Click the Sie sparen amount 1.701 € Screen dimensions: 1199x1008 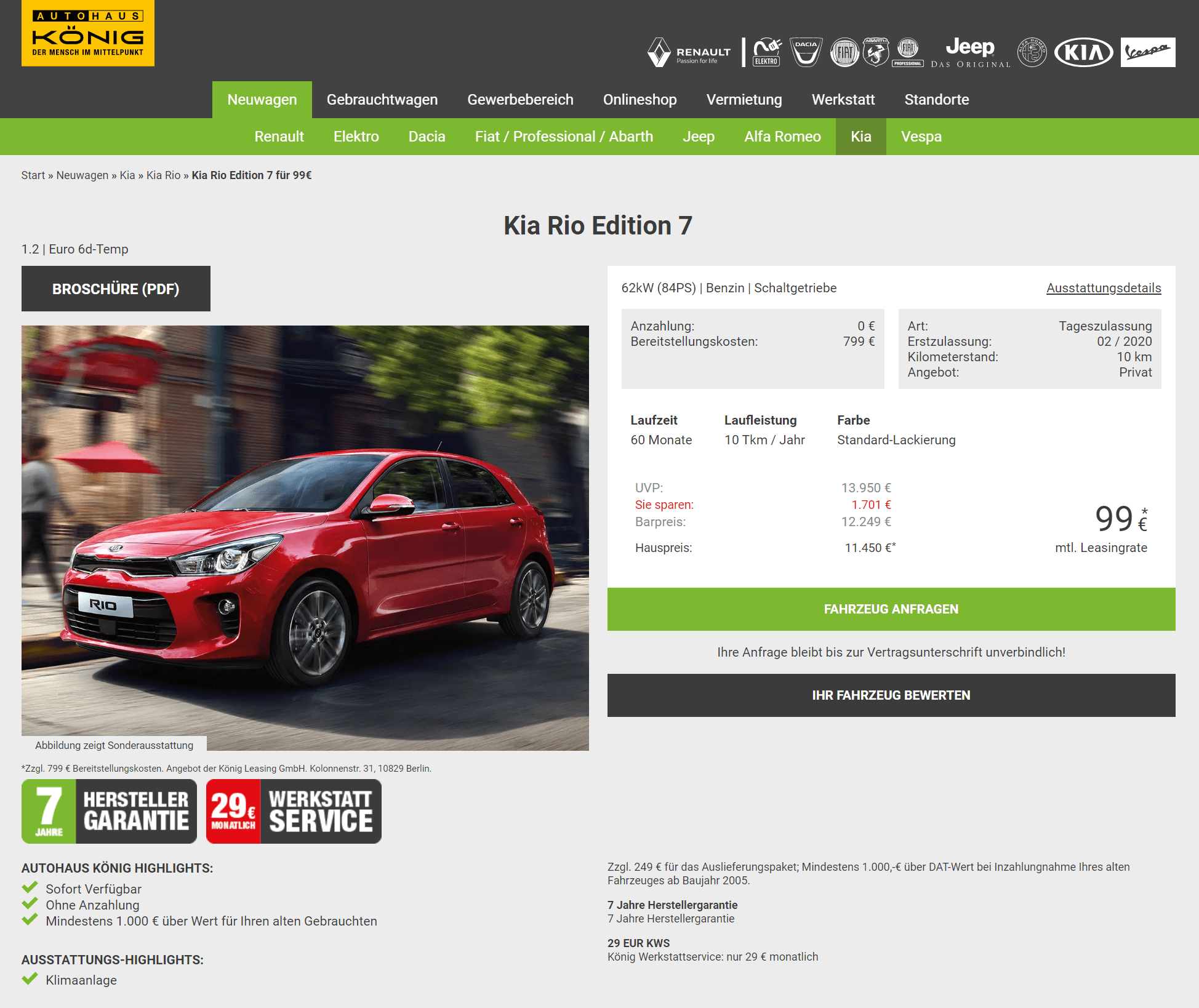[x=871, y=505]
